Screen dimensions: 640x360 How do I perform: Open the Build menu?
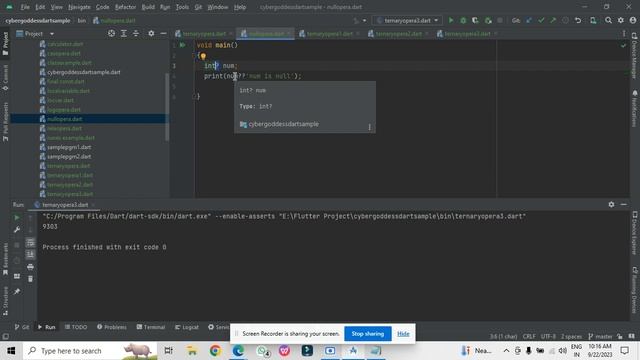point(148,7)
